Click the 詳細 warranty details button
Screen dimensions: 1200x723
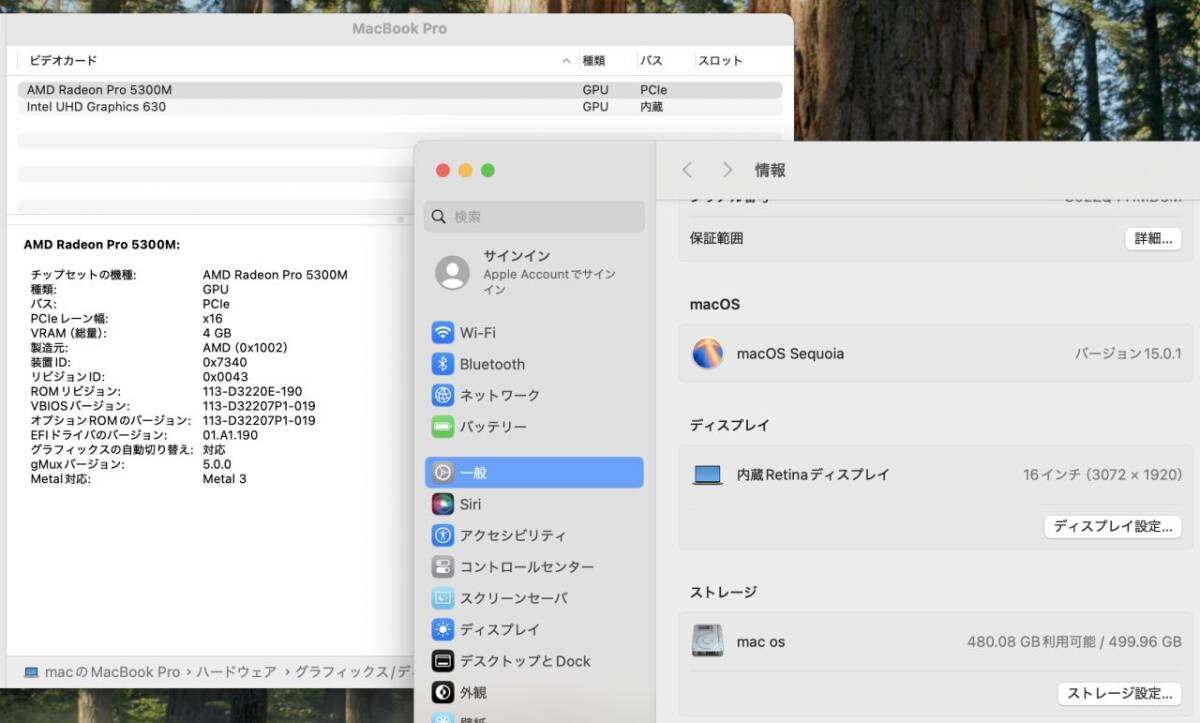[x=1151, y=238]
